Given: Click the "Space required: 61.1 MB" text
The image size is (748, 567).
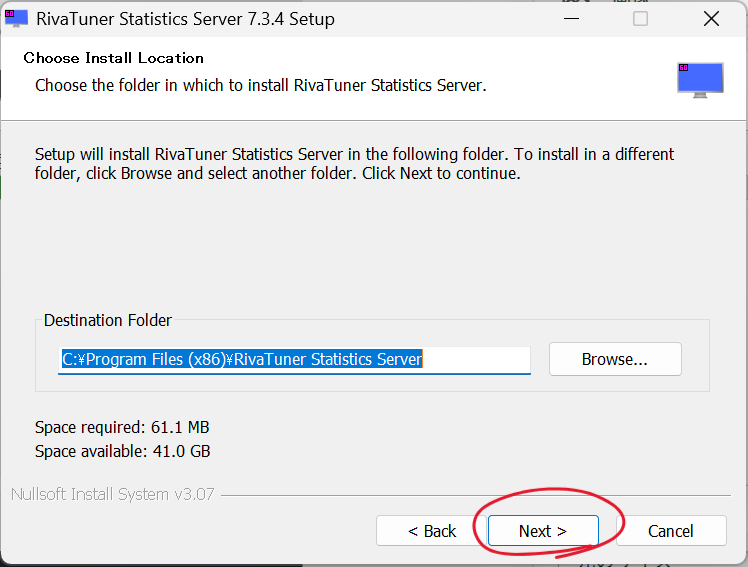Looking at the screenshot, I should pyautogui.click(x=122, y=427).
